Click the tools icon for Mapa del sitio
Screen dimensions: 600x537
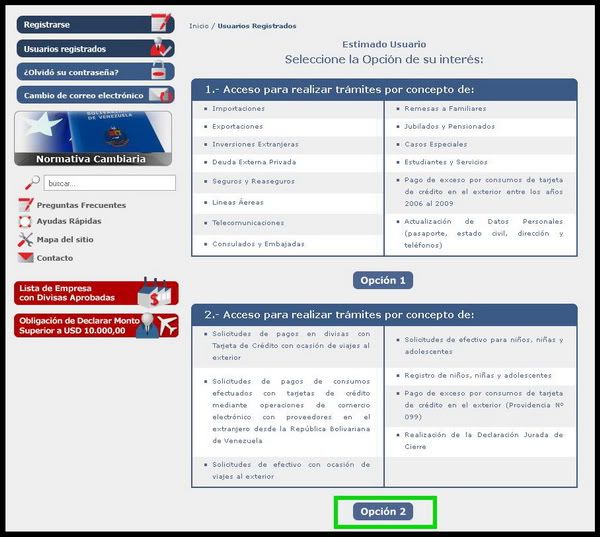pyautogui.click(x=25, y=240)
